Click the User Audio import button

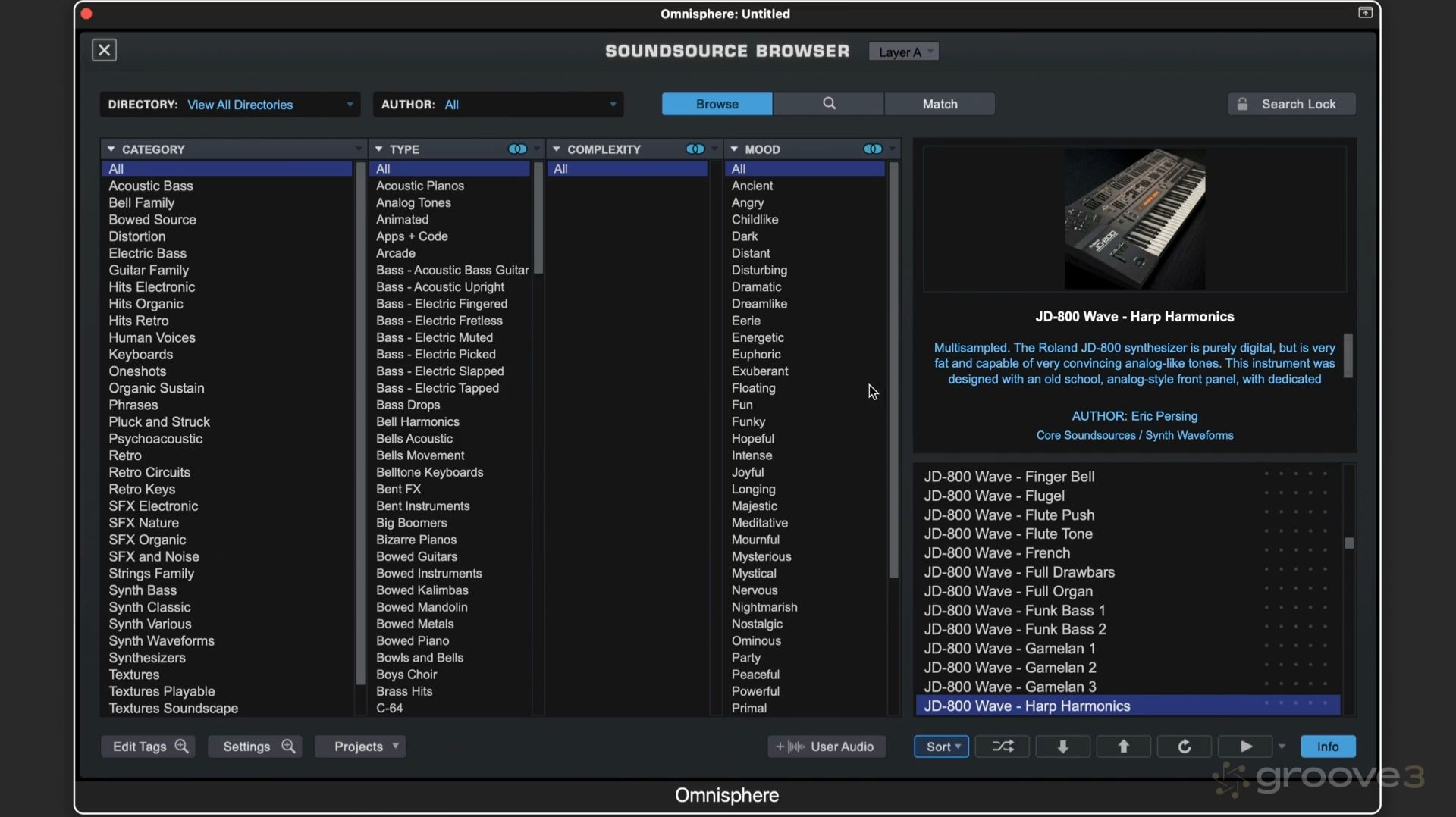[827, 747]
